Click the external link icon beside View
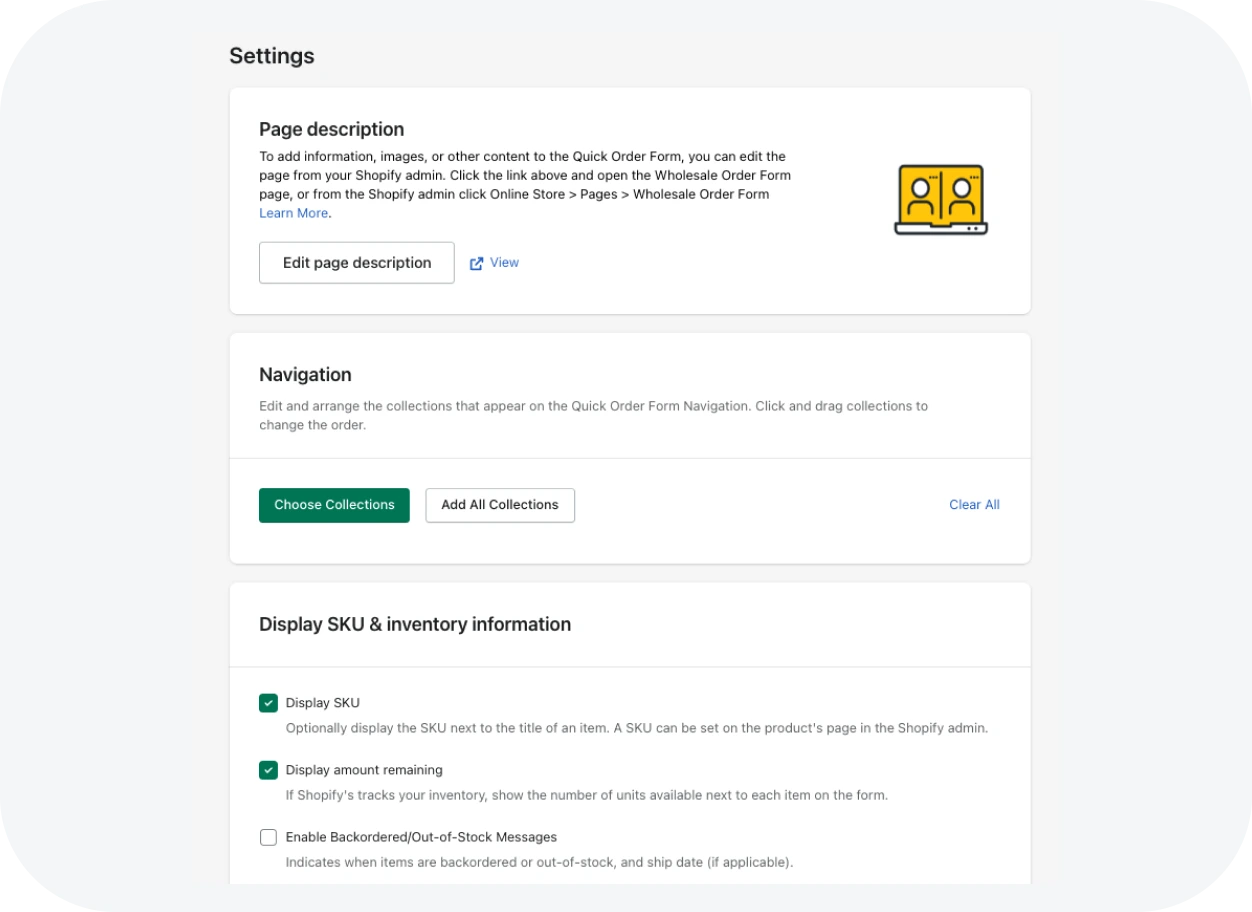 [x=477, y=263]
